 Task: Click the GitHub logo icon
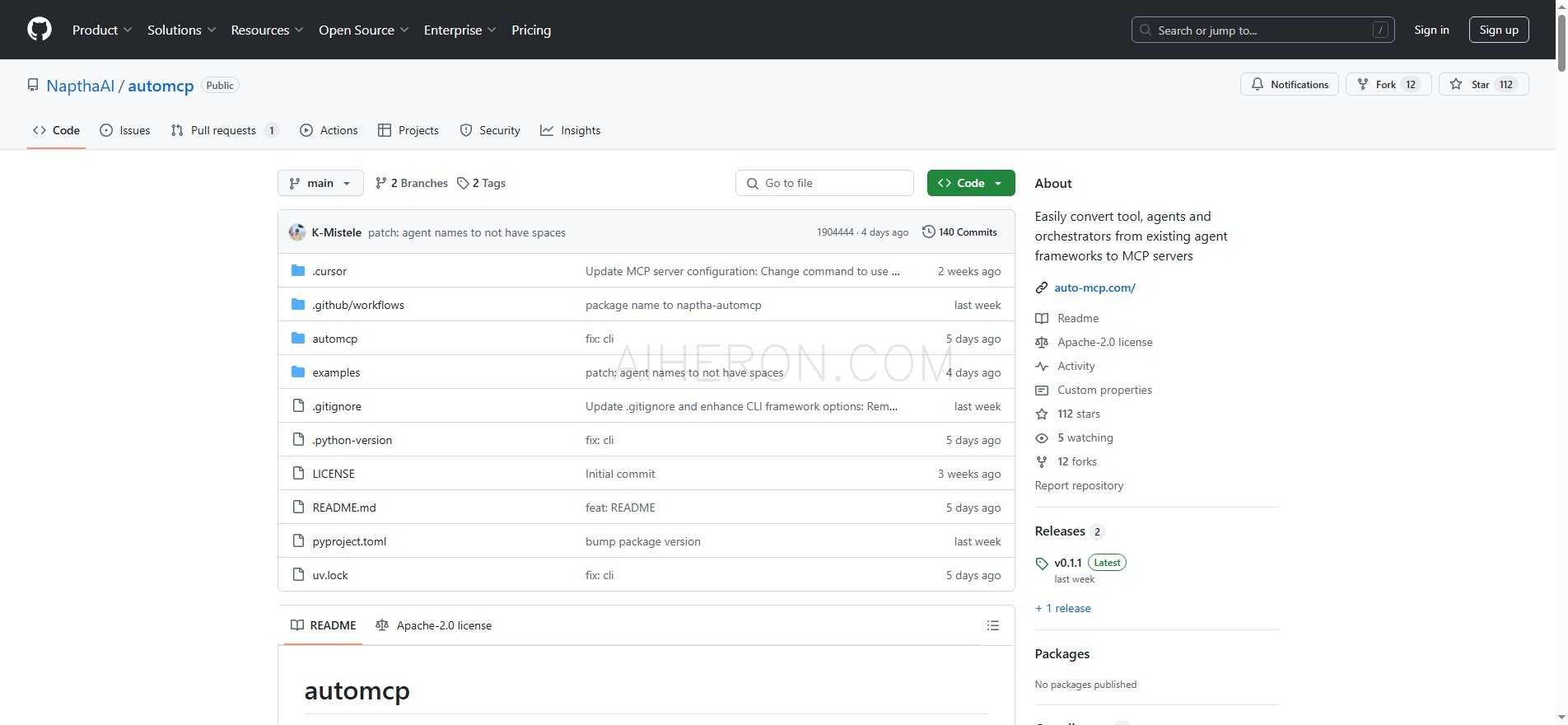click(x=40, y=30)
